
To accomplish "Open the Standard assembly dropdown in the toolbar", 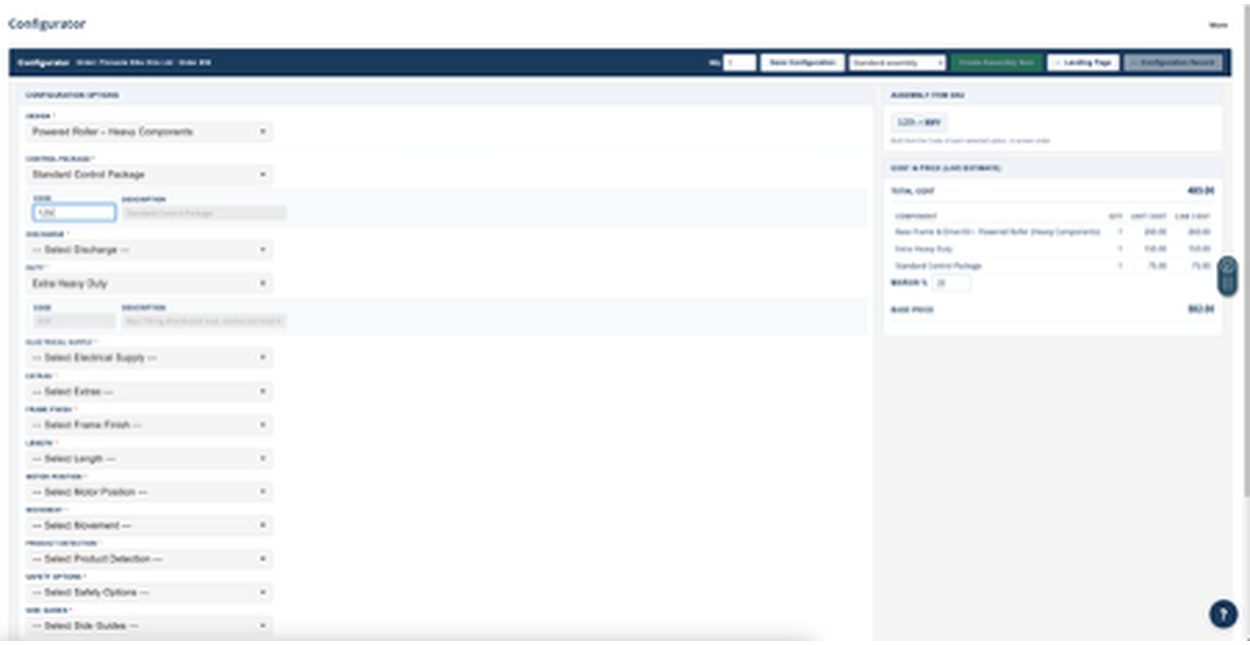I will point(897,62).
